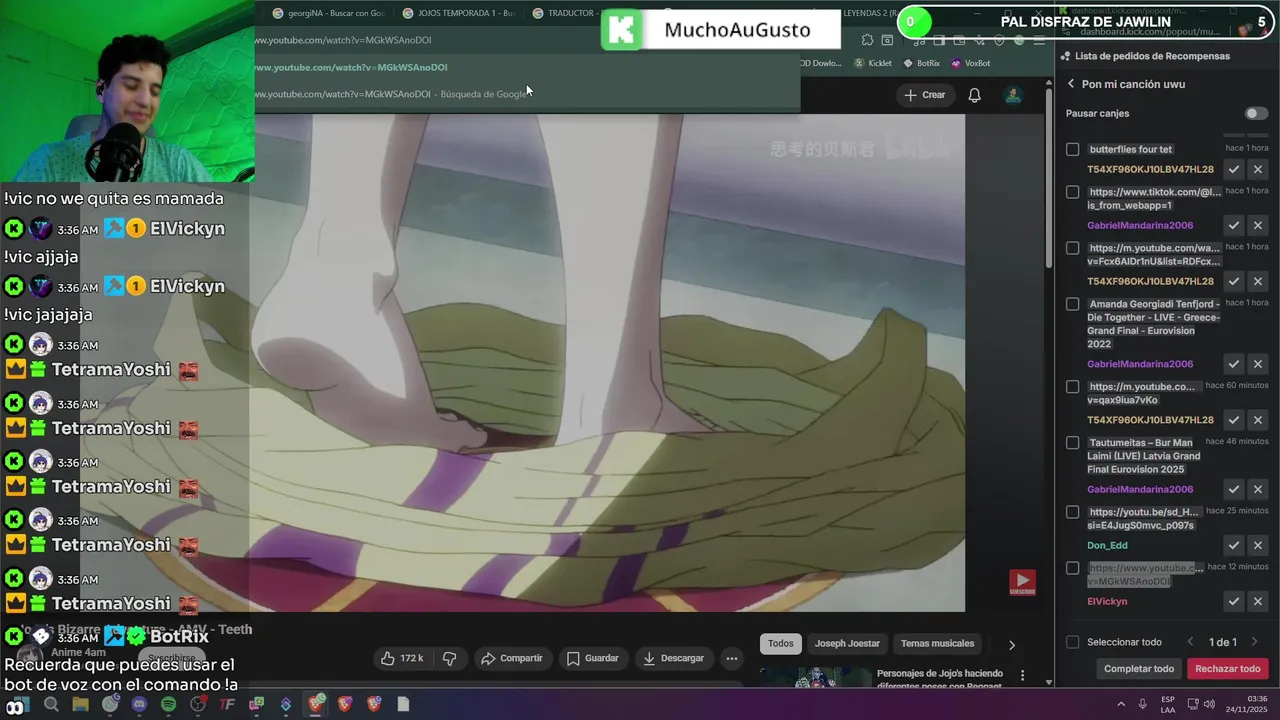
Task: Click 'Compartir' under the video
Action: click(511, 658)
